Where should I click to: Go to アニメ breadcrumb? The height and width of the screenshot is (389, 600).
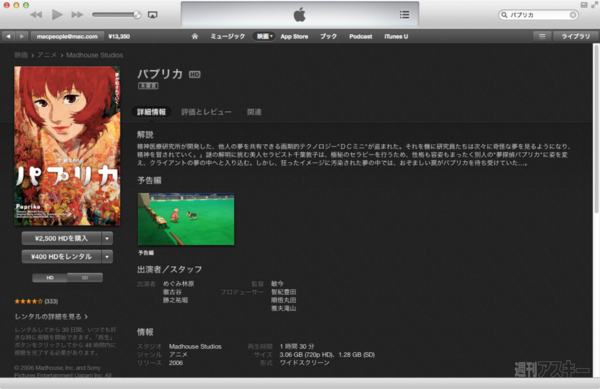click(x=47, y=55)
